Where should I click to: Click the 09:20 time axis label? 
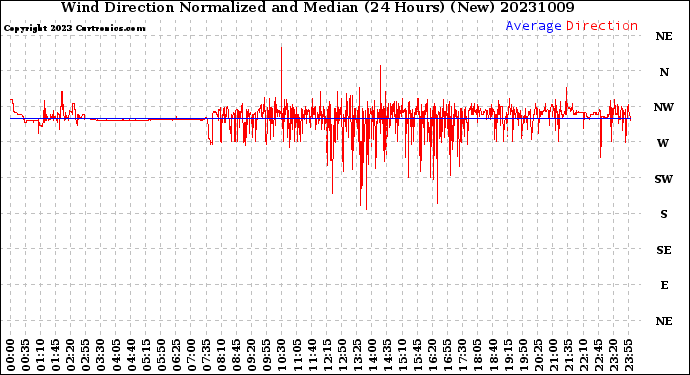coord(252,355)
